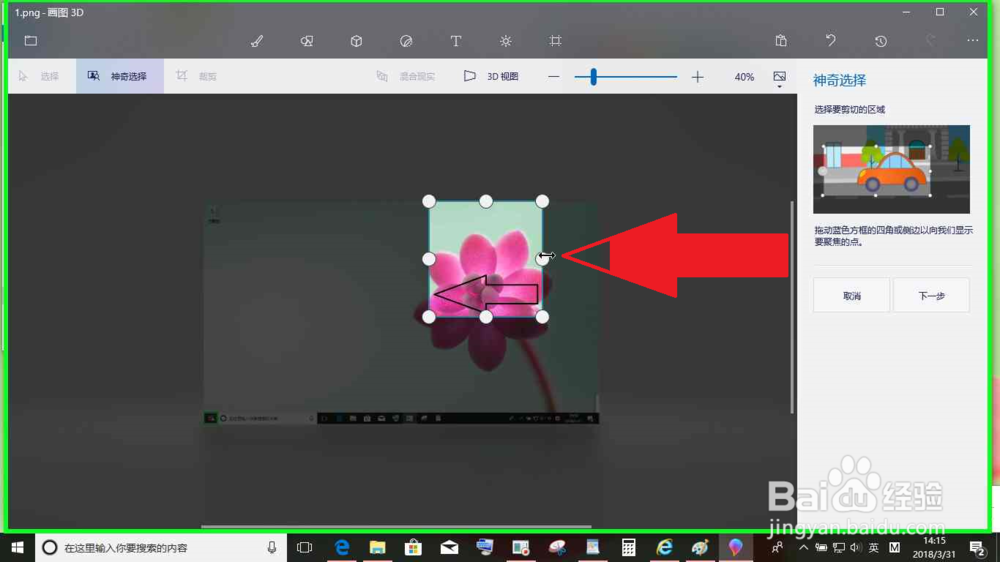
Task: Open the 3D shapes cube tool
Action: pyautogui.click(x=357, y=41)
